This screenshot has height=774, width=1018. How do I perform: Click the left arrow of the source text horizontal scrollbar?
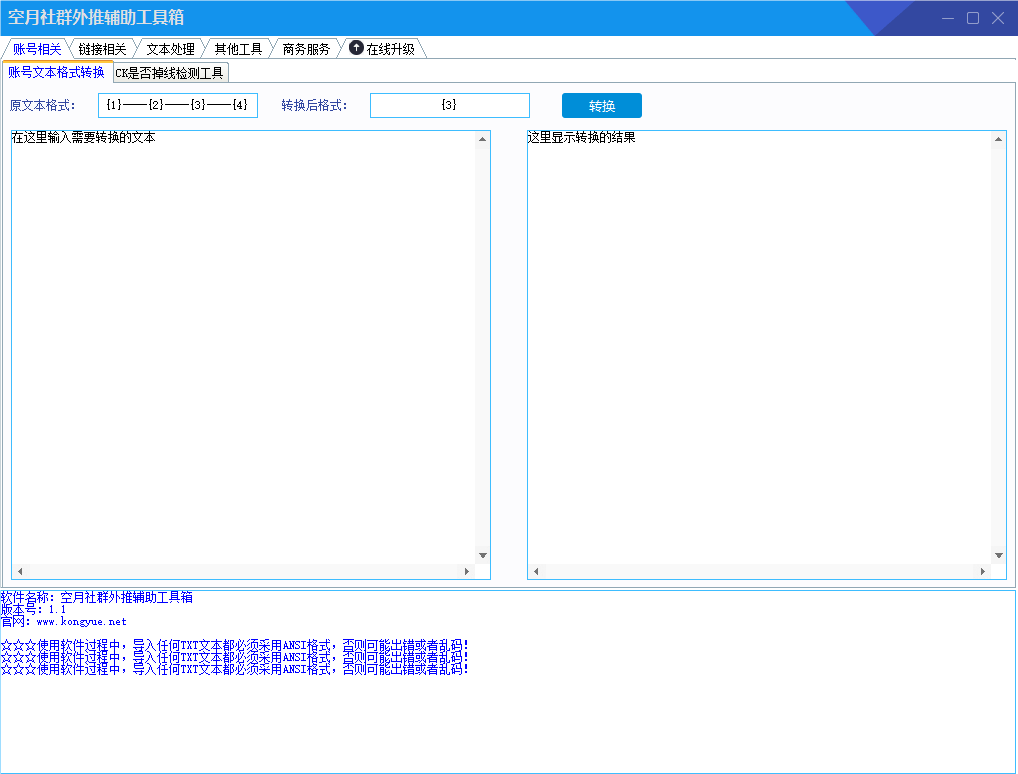pyautogui.click(x=20, y=571)
